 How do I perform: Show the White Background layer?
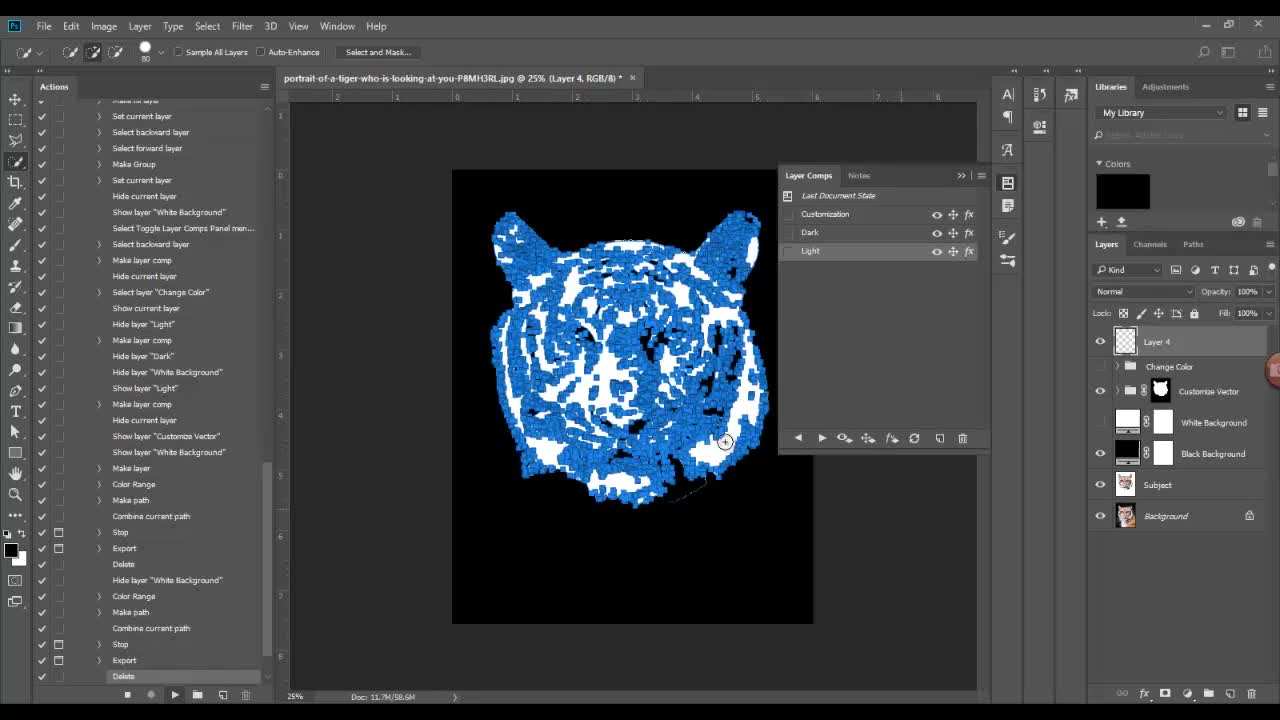point(1100,423)
